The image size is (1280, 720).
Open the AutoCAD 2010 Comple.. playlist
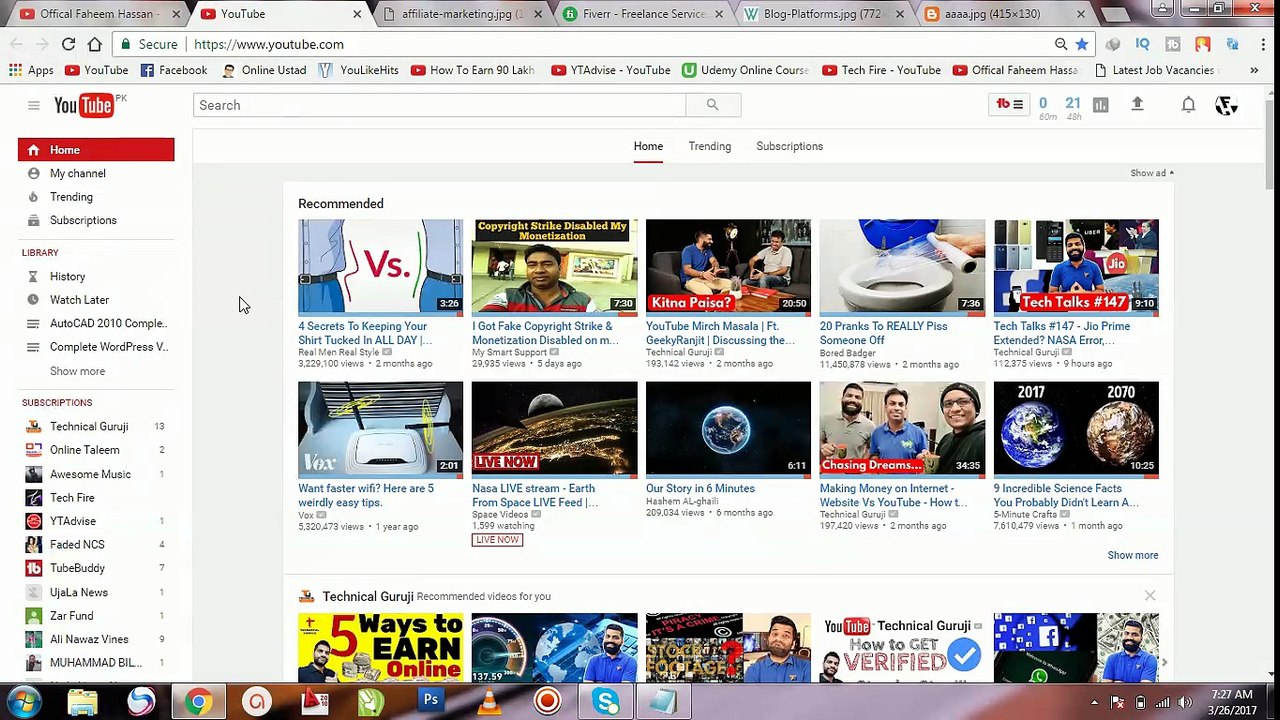(108, 323)
